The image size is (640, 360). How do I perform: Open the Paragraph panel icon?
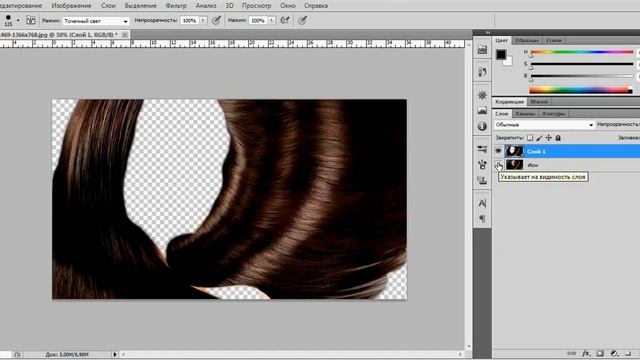[482, 218]
